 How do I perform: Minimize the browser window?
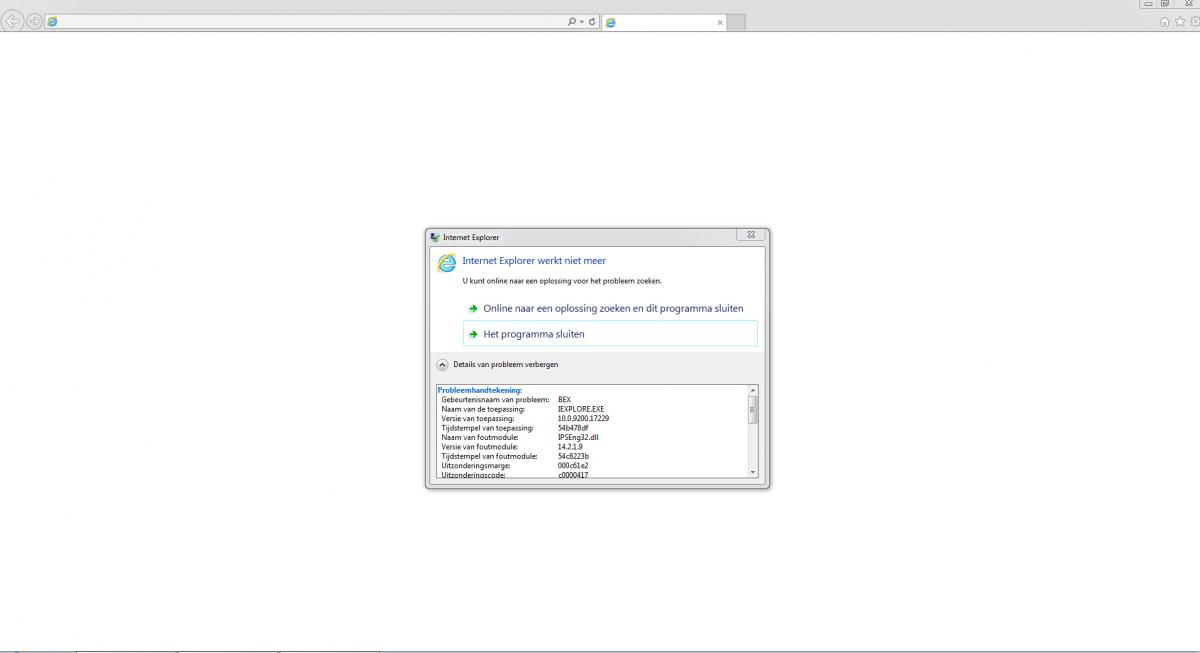[1149, 4]
